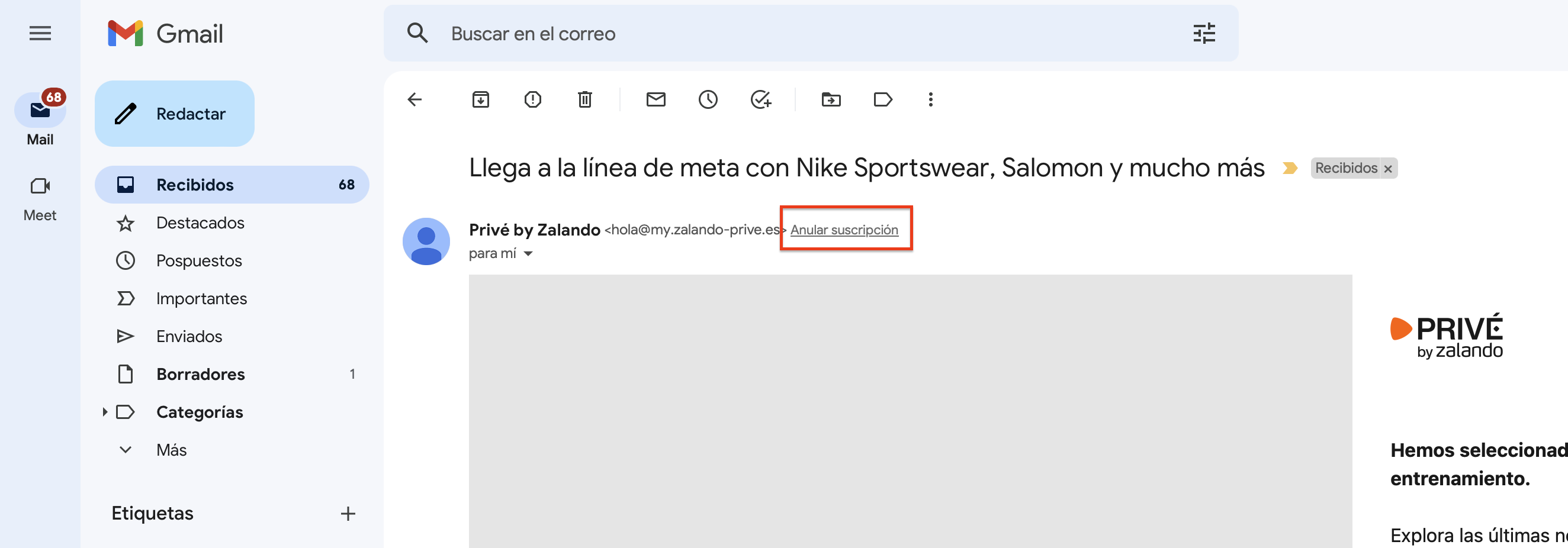Show search options filter icon
This screenshot has width=1568, height=548.
click(1204, 34)
